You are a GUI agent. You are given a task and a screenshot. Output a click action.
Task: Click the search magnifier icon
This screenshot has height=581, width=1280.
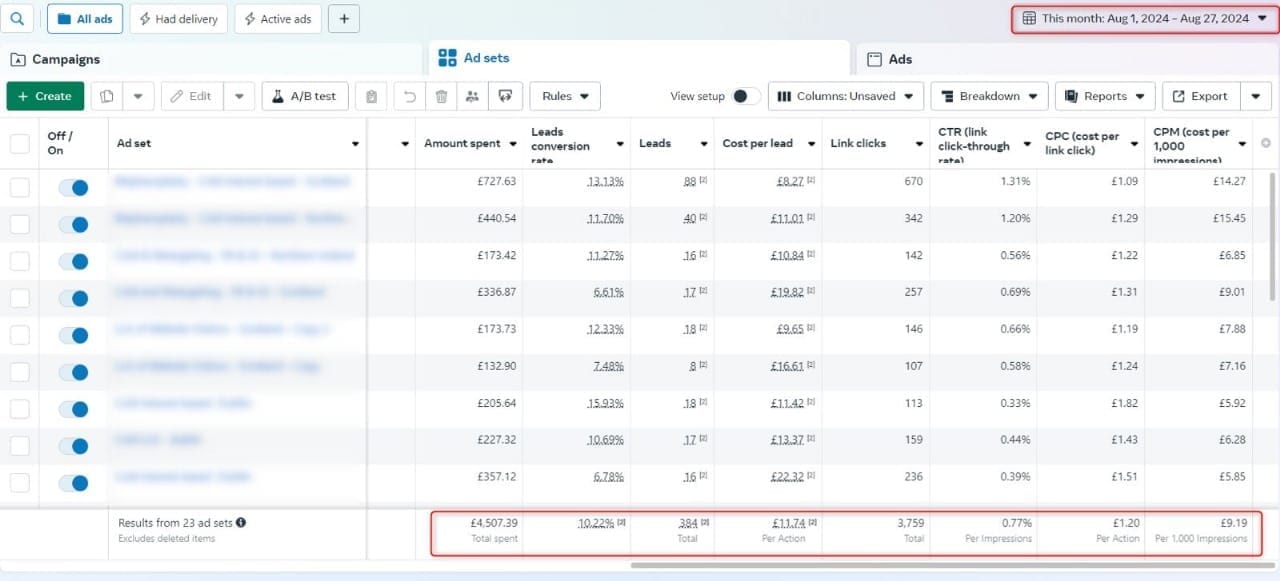pyautogui.click(x=17, y=19)
